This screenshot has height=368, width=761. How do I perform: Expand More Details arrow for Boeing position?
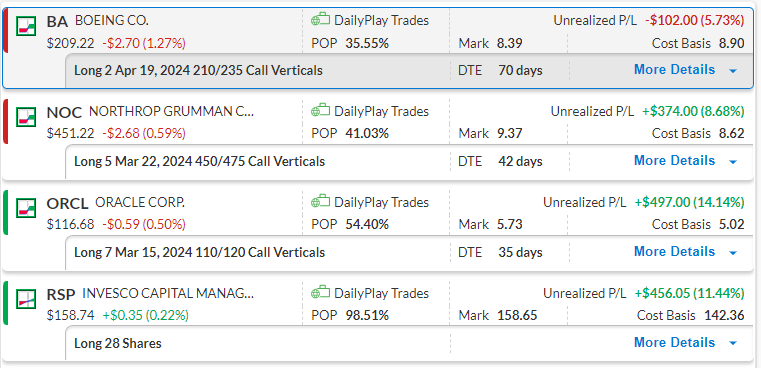(x=733, y=71)
